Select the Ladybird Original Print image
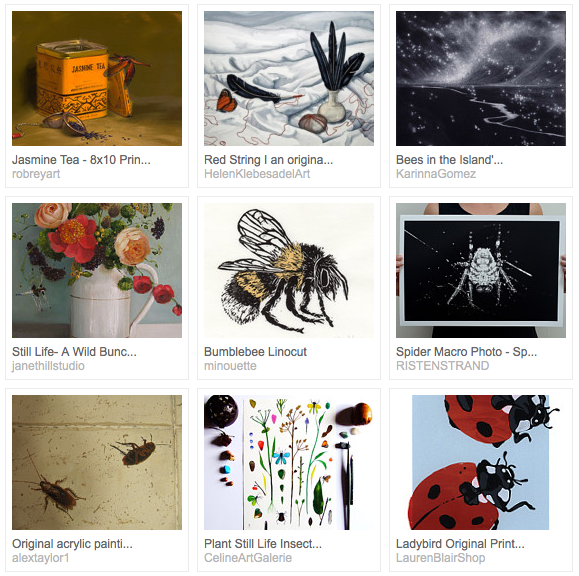 coord(481,462)
